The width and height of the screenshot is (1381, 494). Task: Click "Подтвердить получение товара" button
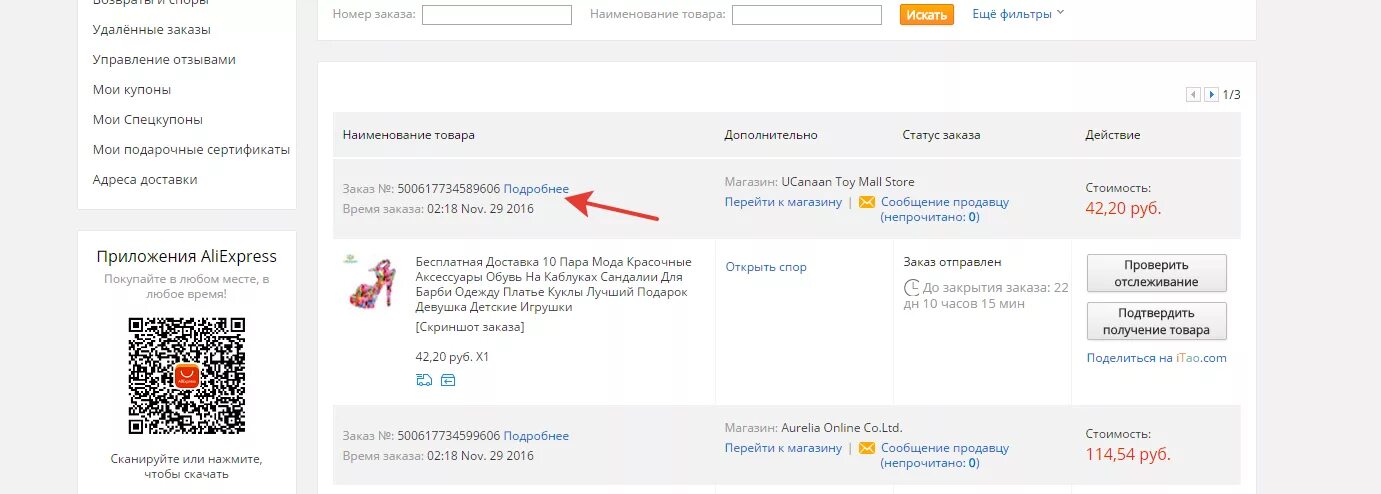1156,322
